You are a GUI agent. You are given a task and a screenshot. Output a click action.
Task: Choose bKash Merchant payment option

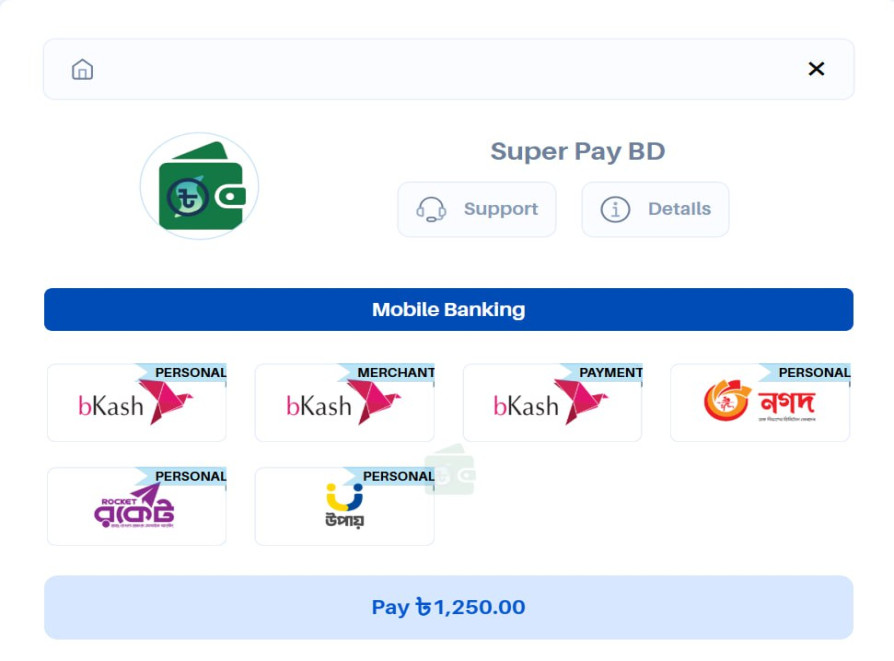[344, 403]
